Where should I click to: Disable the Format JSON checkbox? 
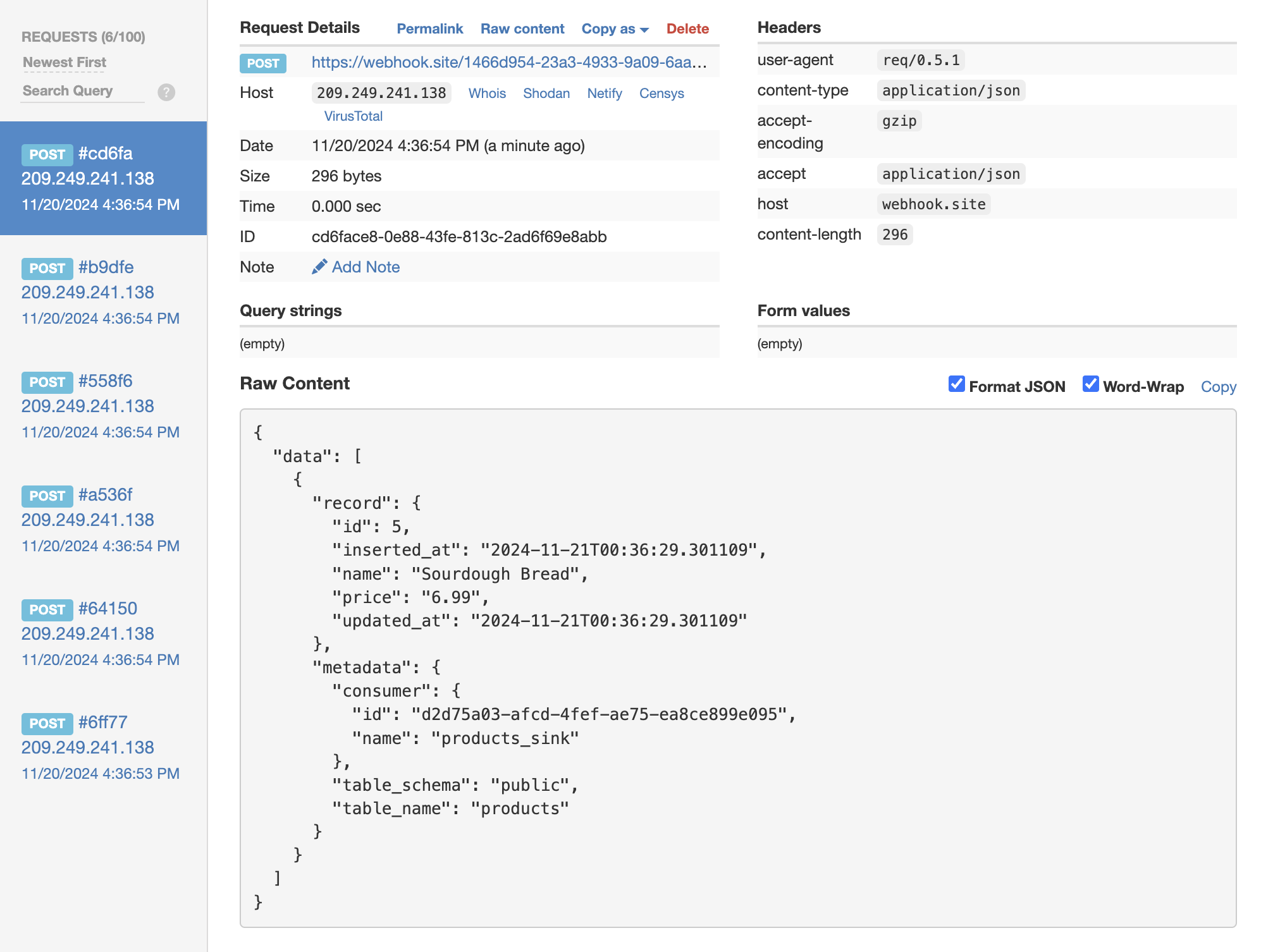coord(957,384)
